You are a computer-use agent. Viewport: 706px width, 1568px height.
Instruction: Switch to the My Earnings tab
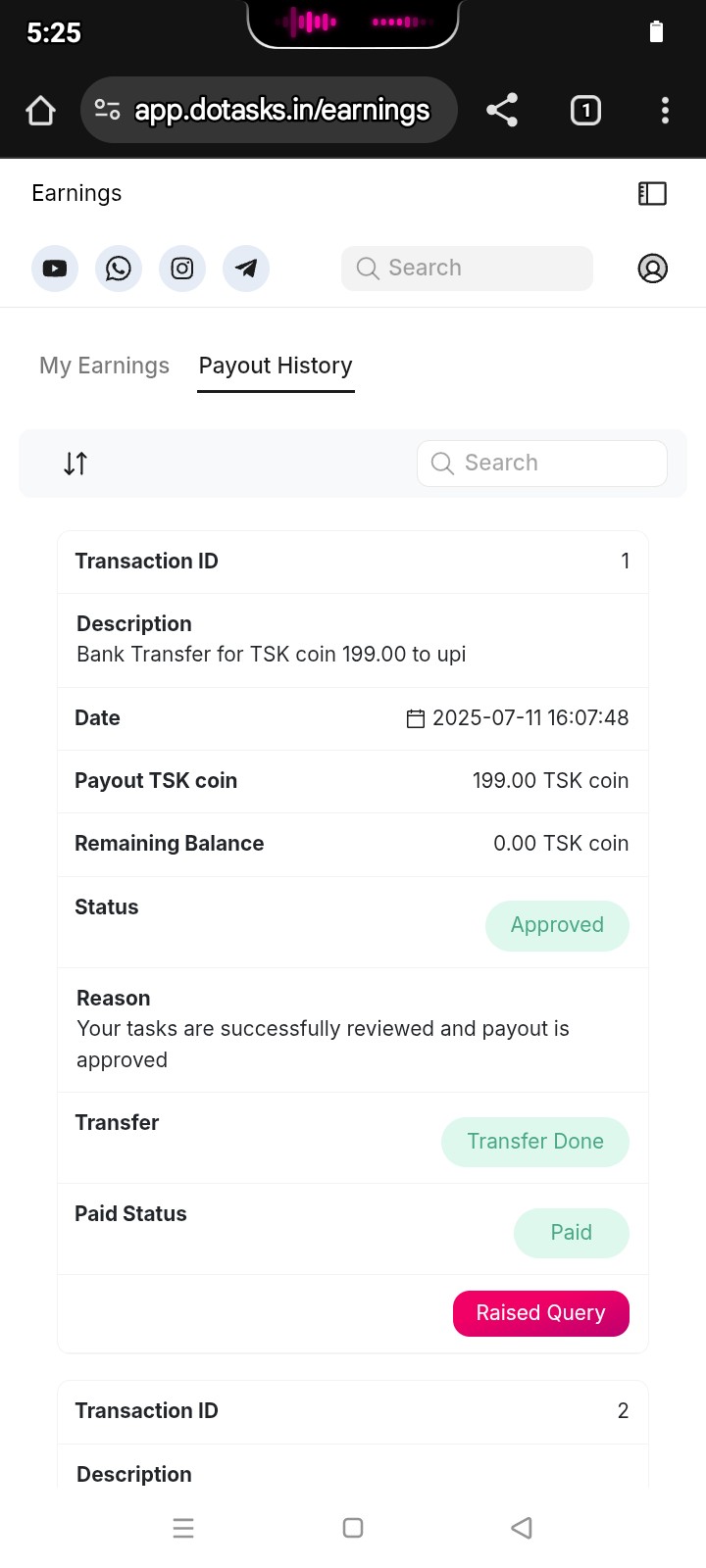click(104, 366)
